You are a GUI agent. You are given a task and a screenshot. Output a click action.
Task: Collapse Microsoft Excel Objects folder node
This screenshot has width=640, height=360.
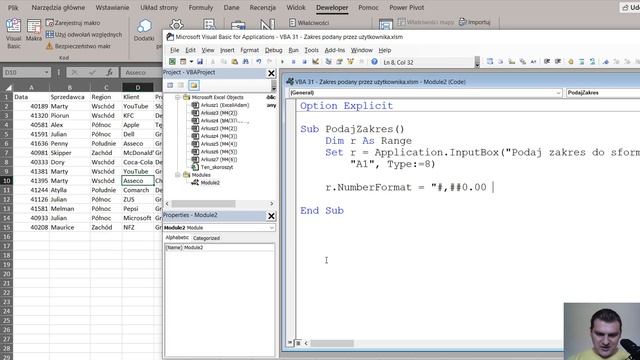178,97
